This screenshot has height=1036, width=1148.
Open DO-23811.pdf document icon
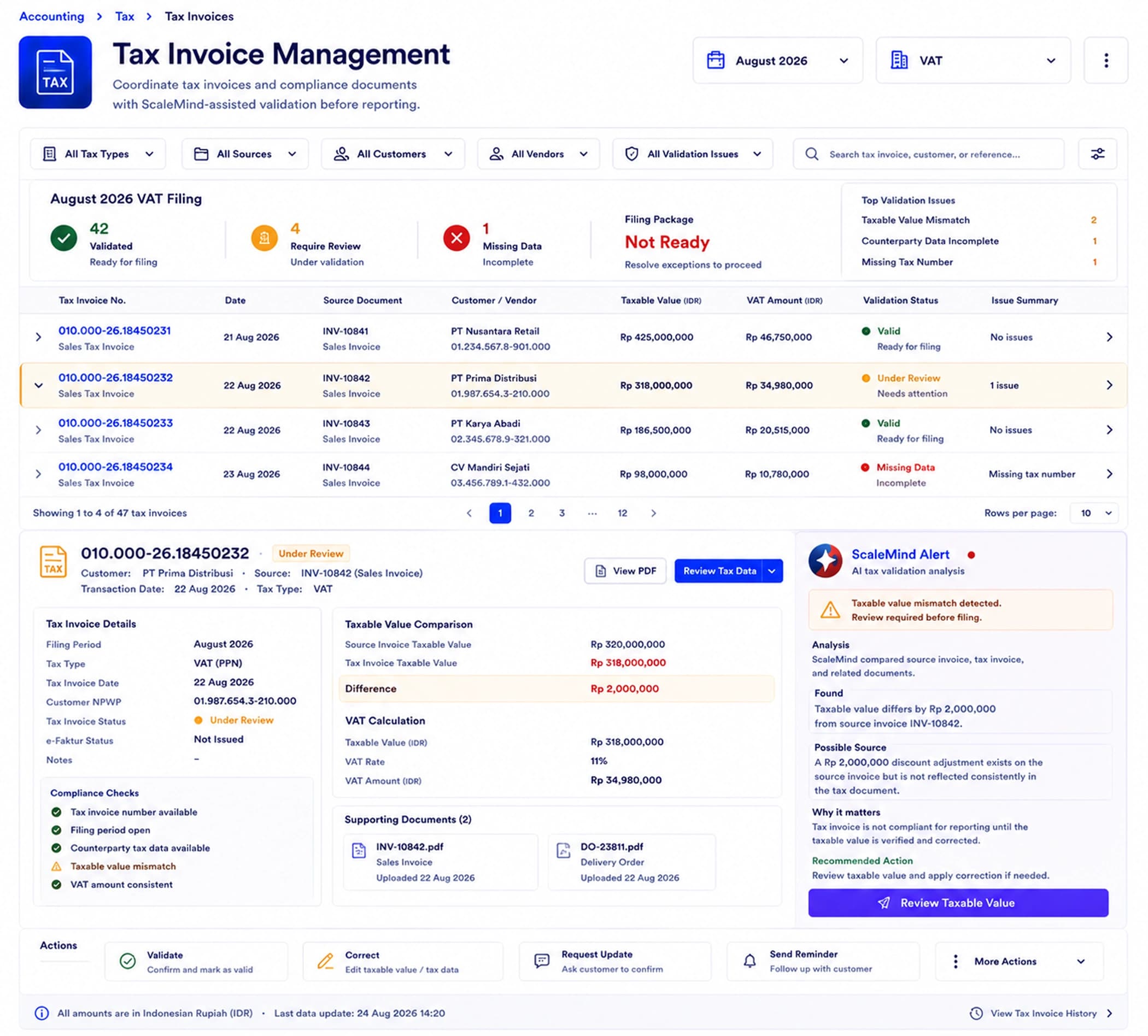(563, 850)
